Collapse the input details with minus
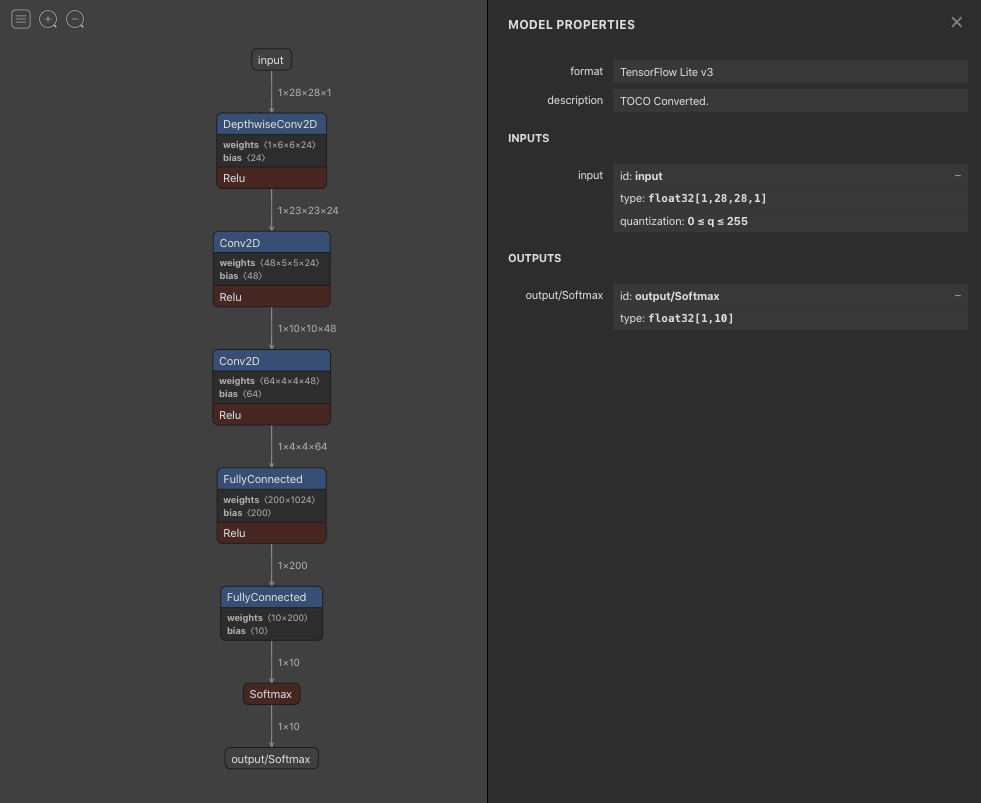Screen dimensions: 981x803 [957, 176]
